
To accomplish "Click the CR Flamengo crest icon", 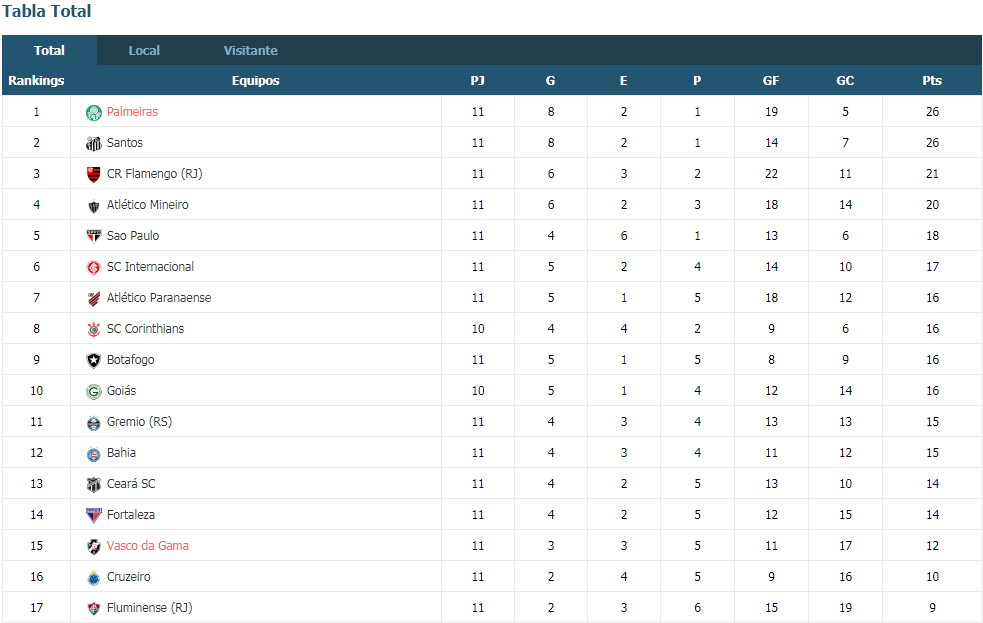I will 93,174.
